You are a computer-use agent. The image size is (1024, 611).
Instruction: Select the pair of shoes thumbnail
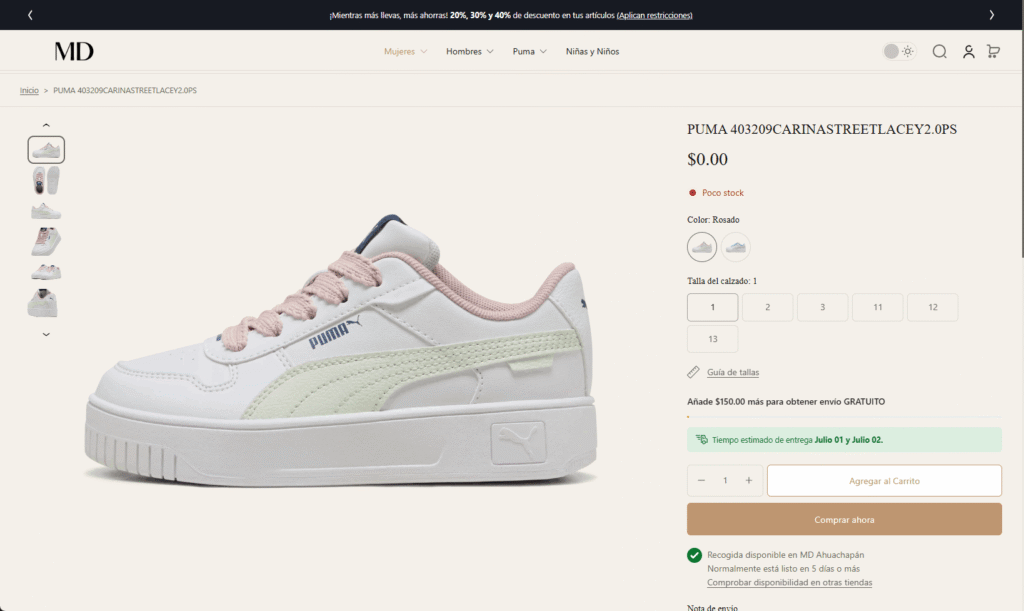46,272
